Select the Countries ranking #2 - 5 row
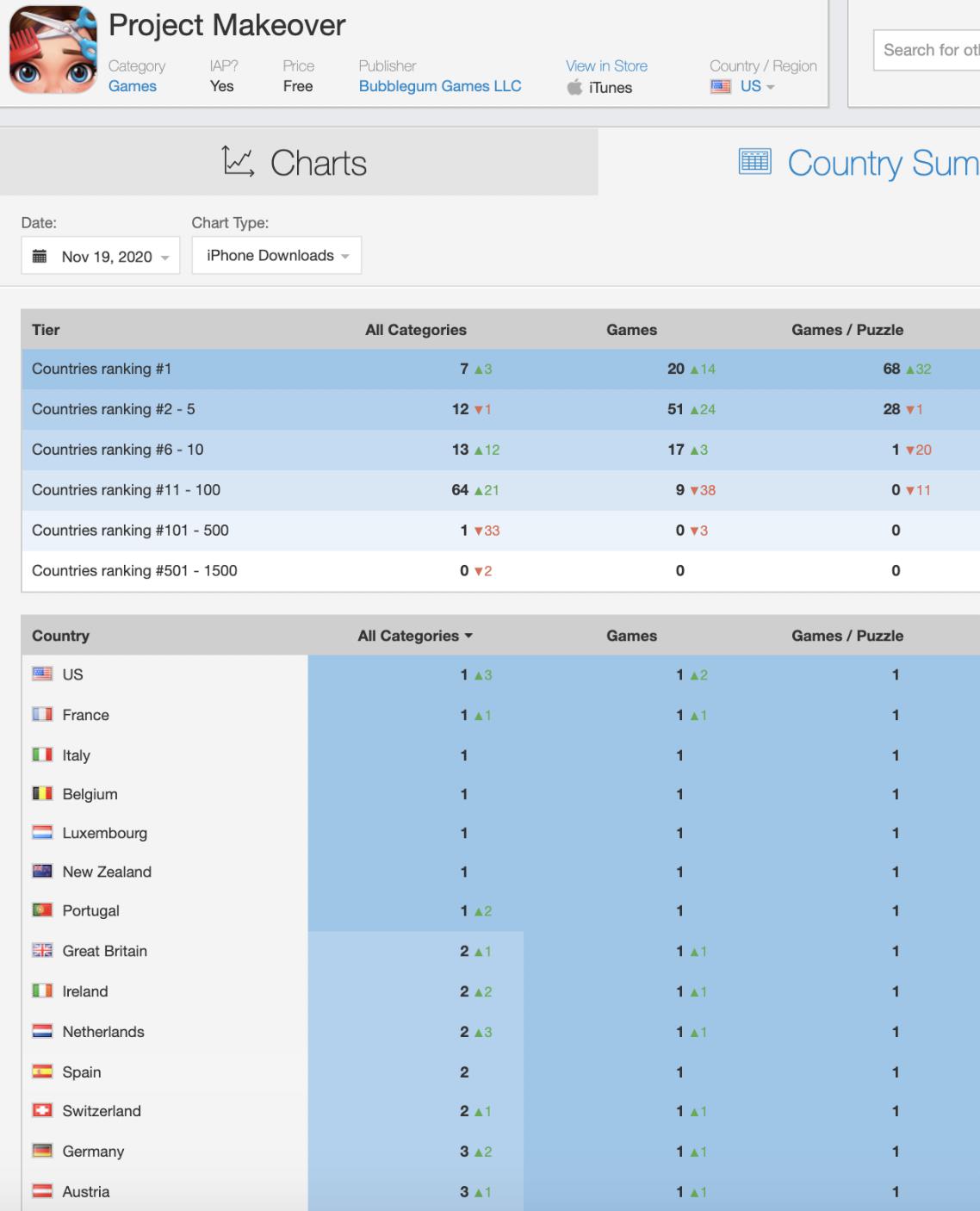 tap(500, 409)
